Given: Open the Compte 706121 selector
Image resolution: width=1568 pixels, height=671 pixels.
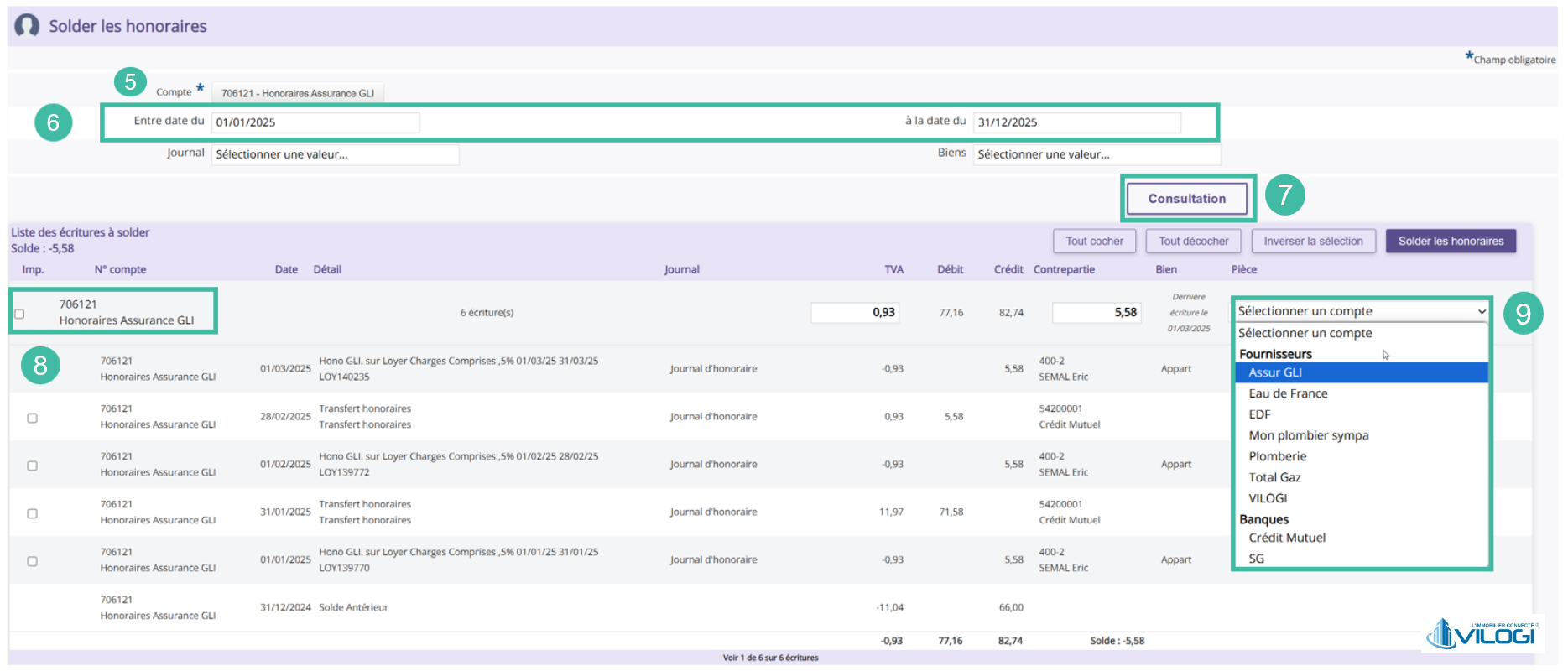Looking at the screenshot, I should pos(298,93).
